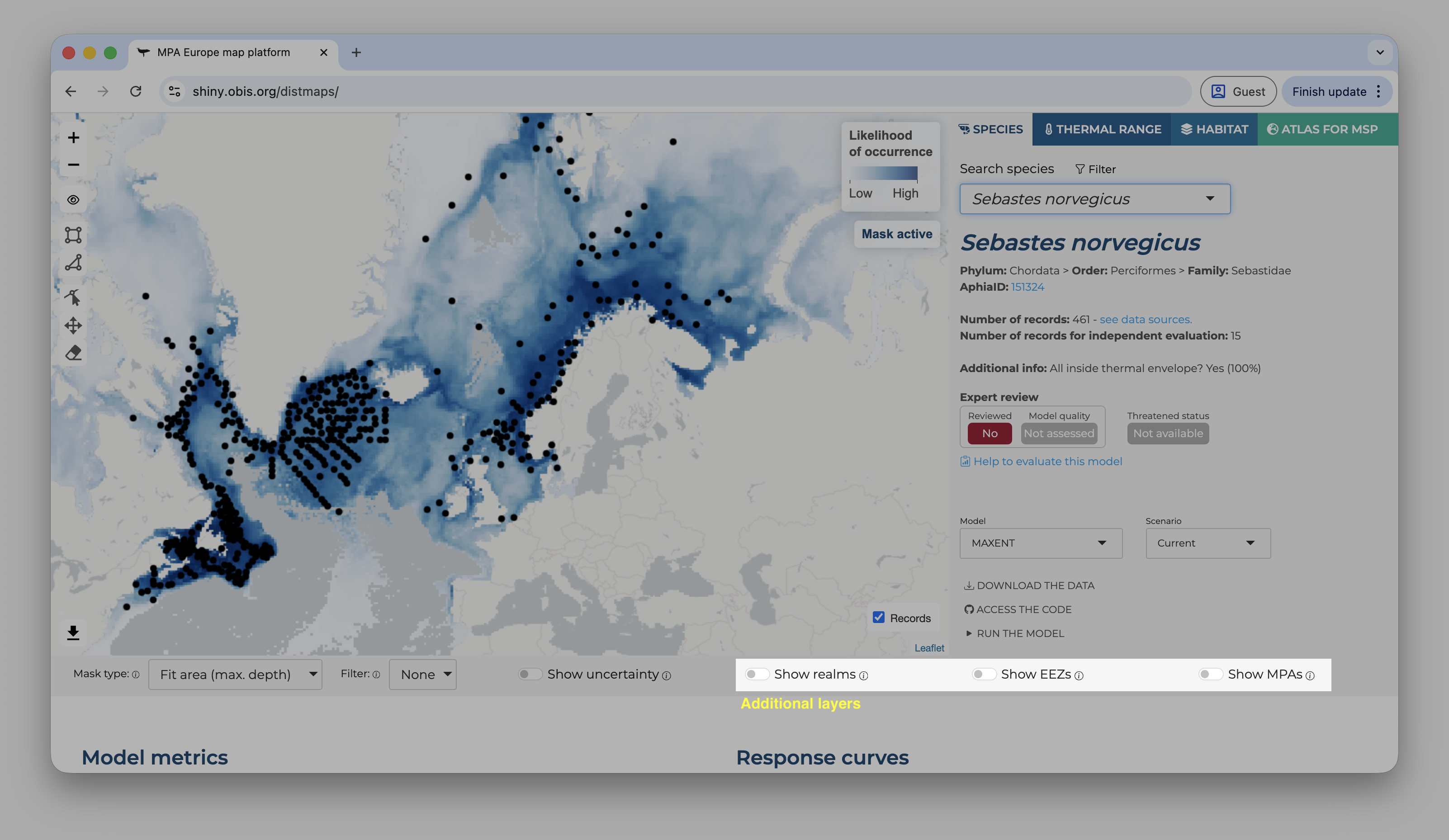The width and height of the screenshot is (1449, 840).
Task: Select the edit shapes cursor tool
Action: [x=73, y=297]
